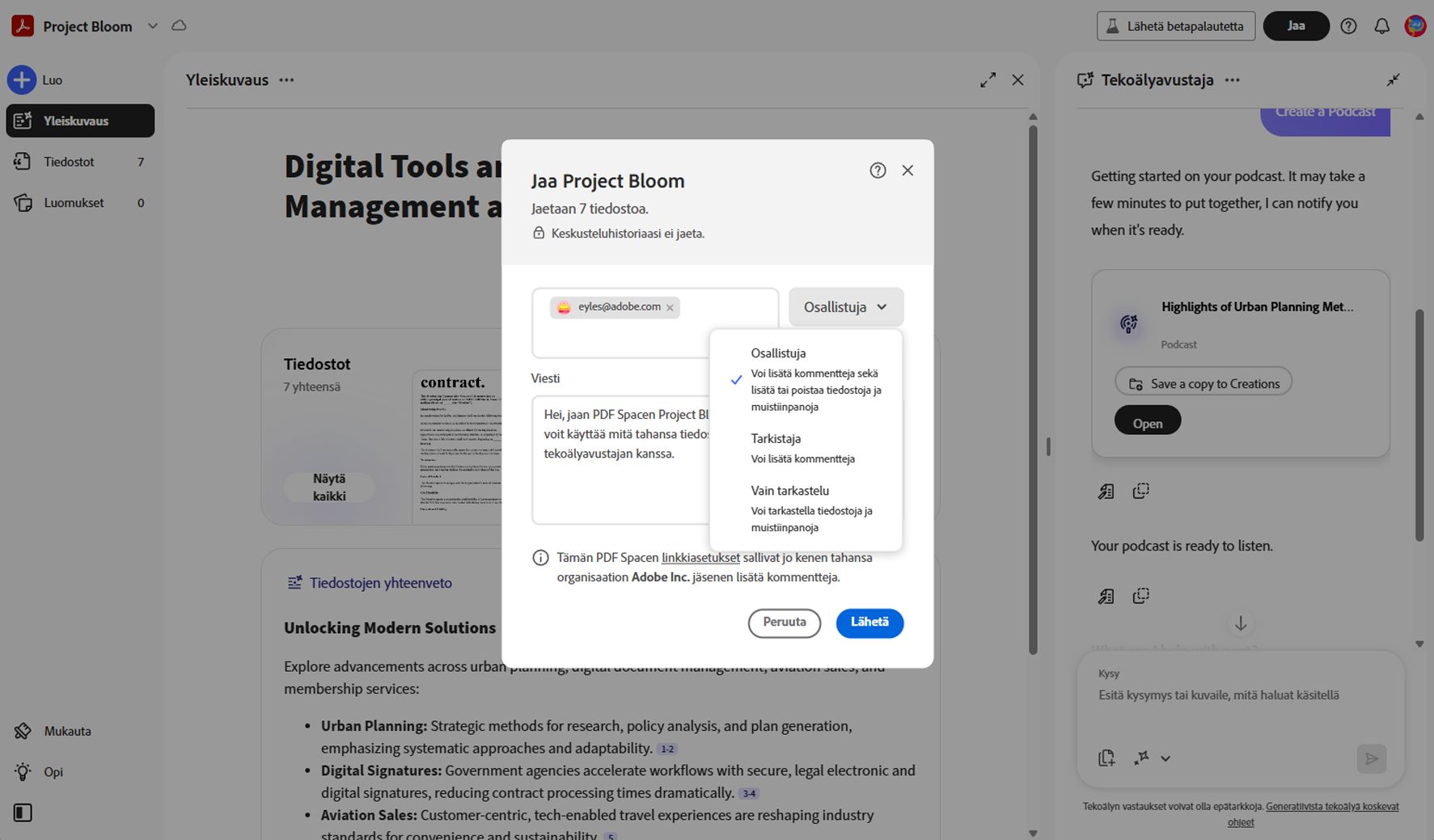The width and height of the screenshot is (1434, 840).
Task: Open the podcast with Open button
Action: (1147, 421)
